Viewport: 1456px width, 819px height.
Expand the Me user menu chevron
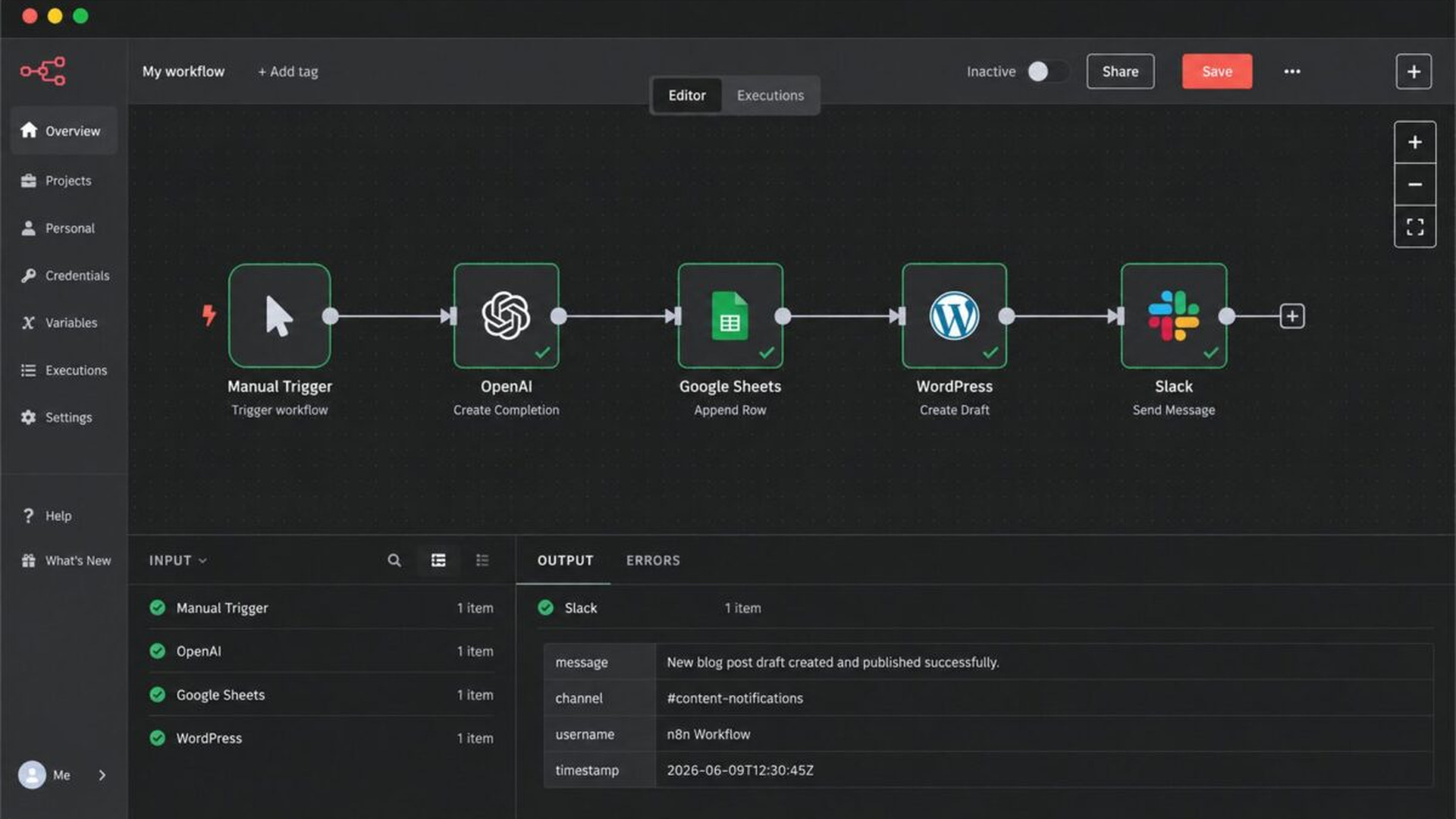pos(102,775)
